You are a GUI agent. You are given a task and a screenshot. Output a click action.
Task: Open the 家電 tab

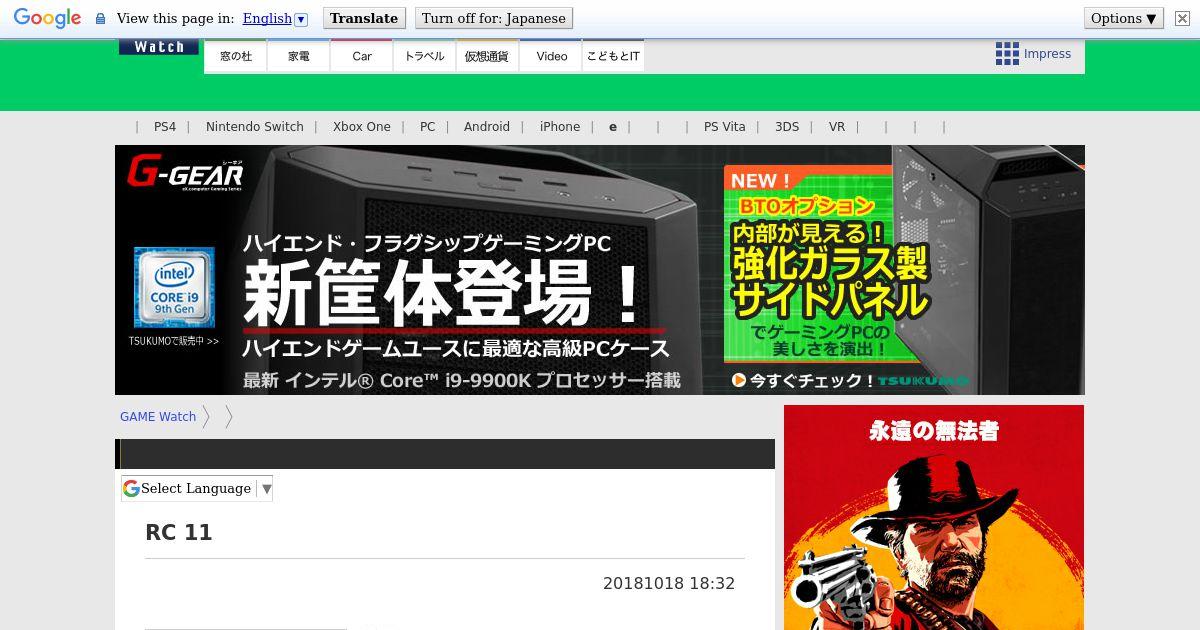coord(299,56)
